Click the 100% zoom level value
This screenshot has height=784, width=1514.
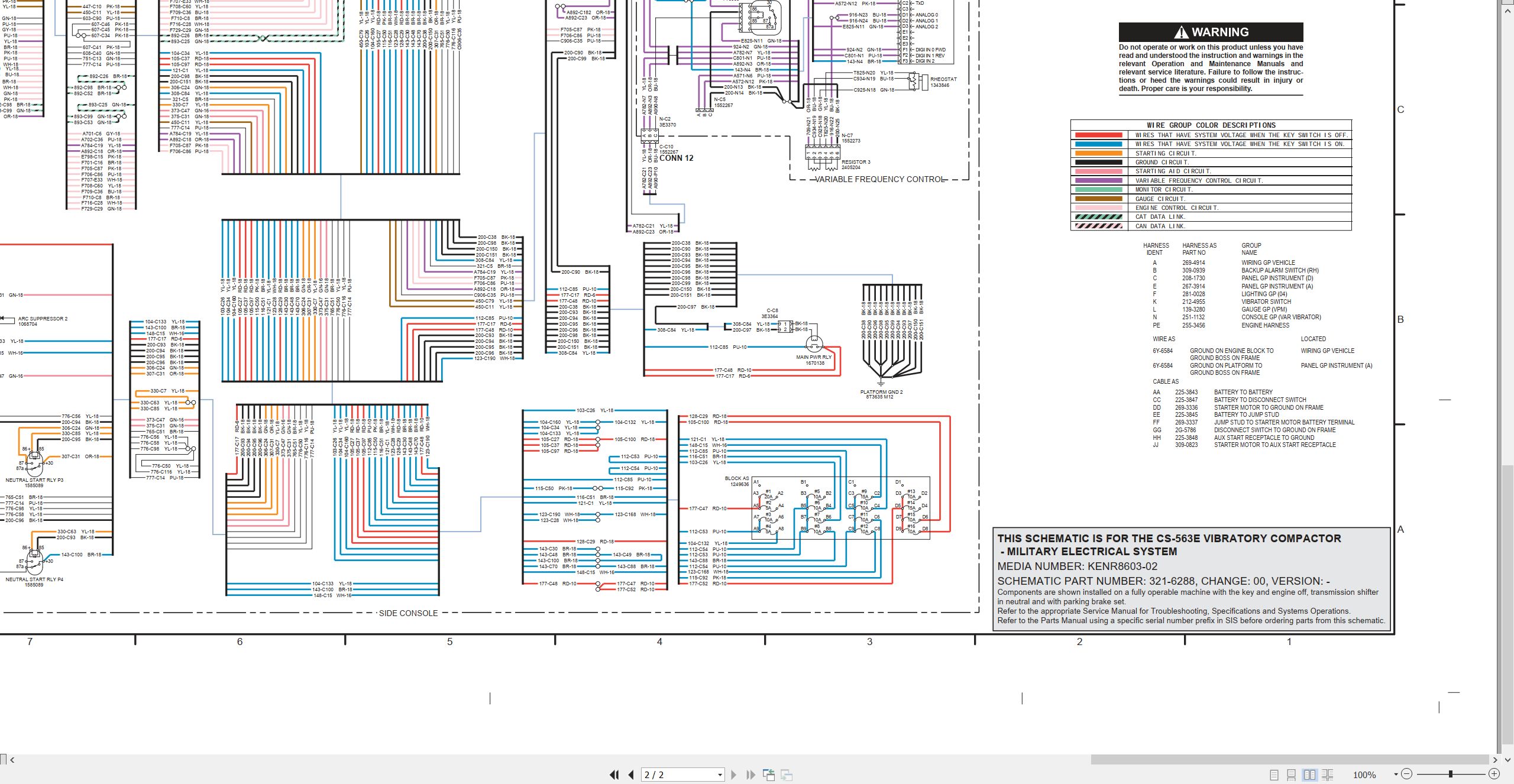pos(1364,775)
